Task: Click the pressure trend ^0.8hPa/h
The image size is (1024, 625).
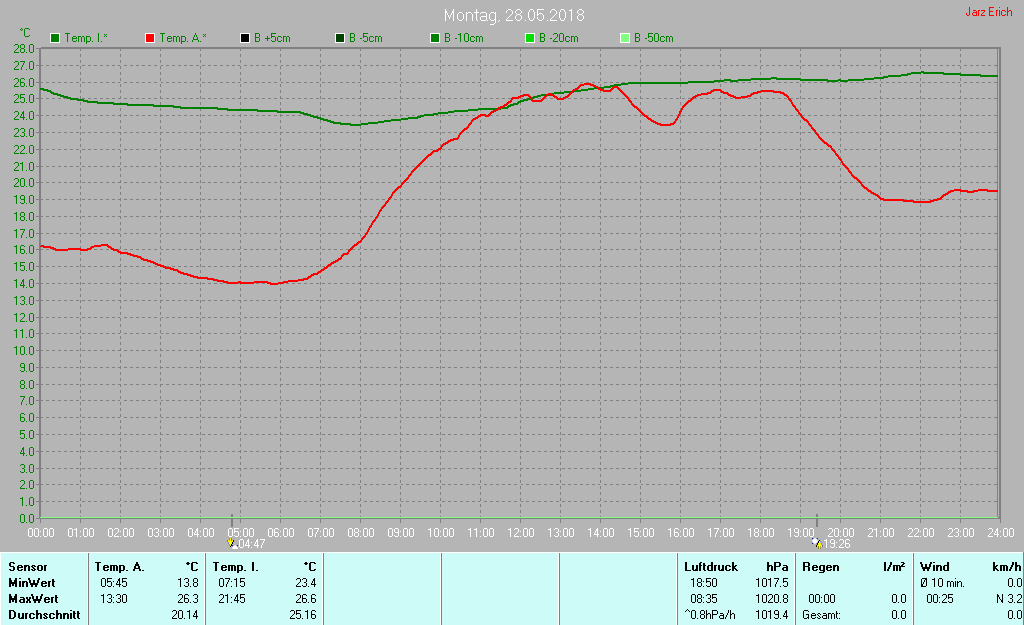Action: (x=710, y=615)
